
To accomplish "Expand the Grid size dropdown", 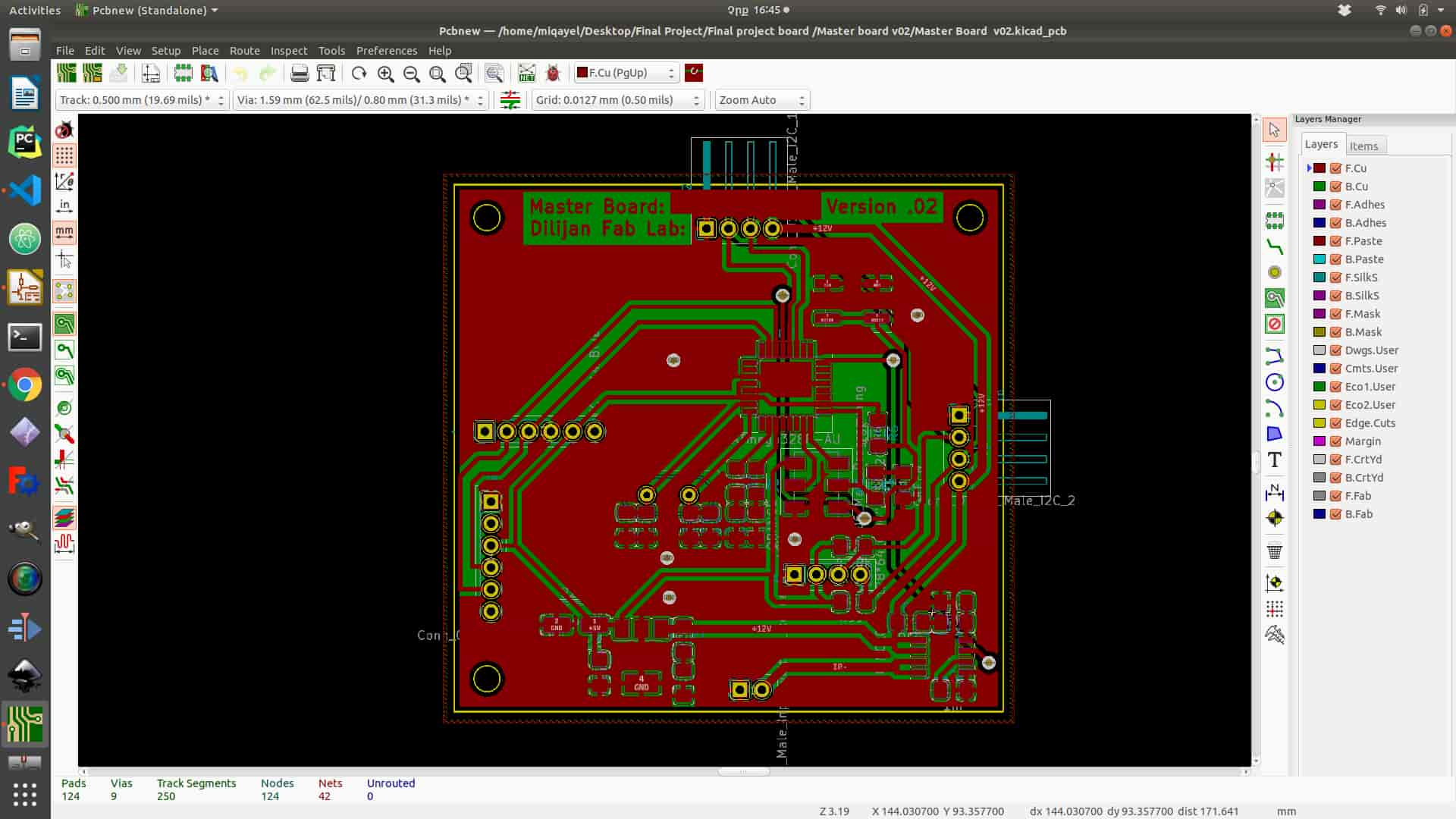I will pos(617,100).
